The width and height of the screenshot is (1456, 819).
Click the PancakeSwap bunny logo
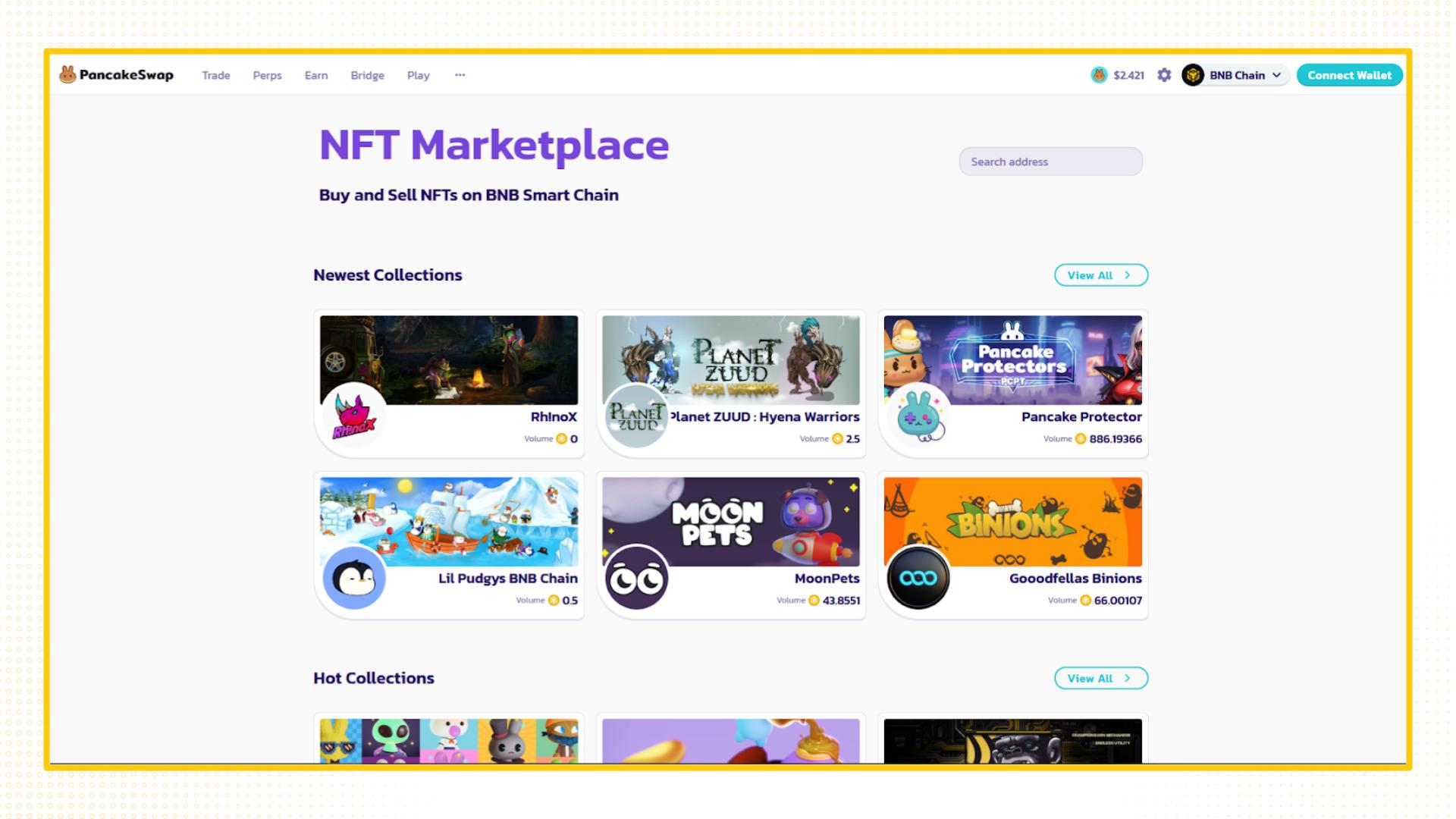coord(67,74)
